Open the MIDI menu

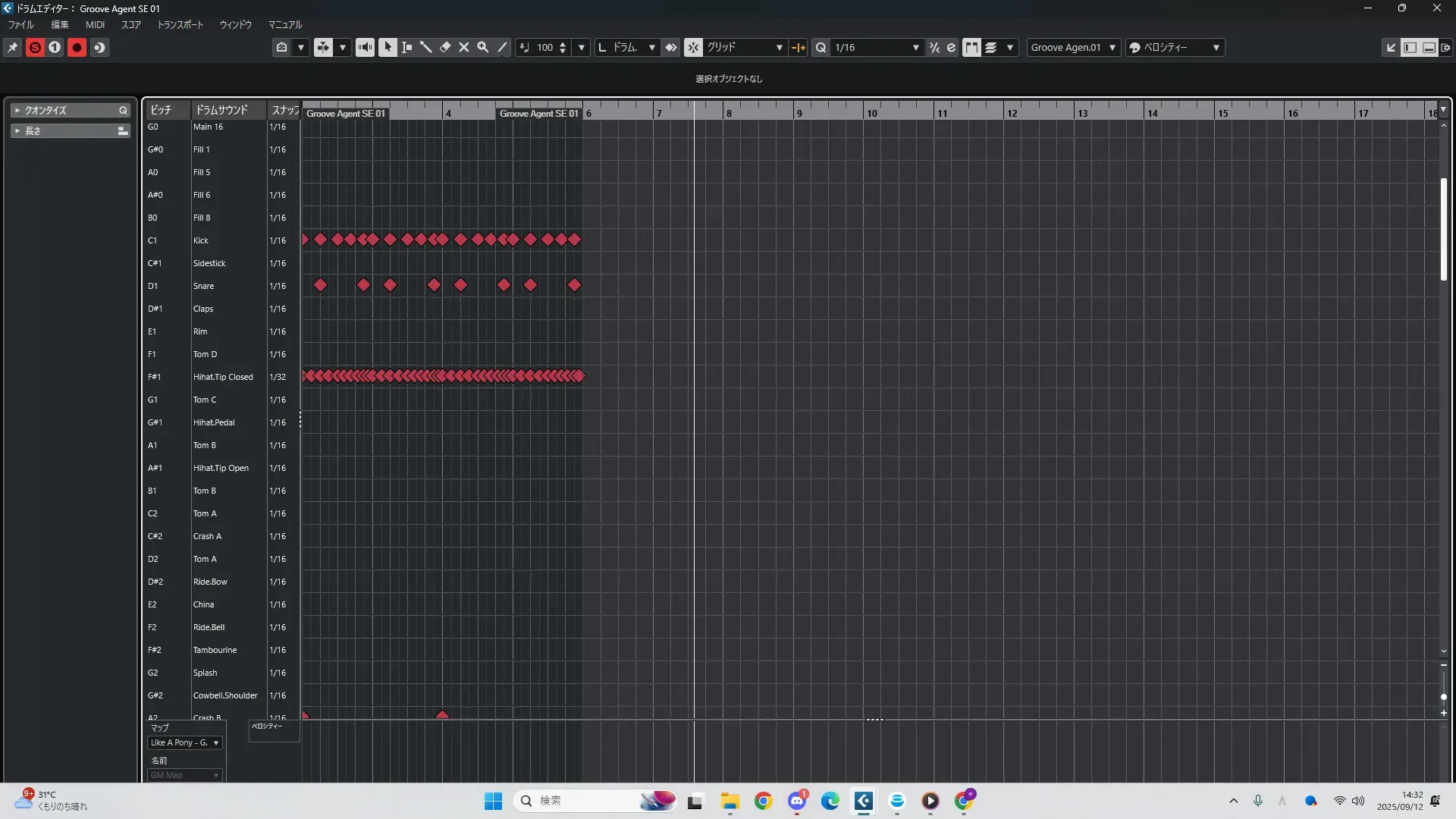click(95, 25)
